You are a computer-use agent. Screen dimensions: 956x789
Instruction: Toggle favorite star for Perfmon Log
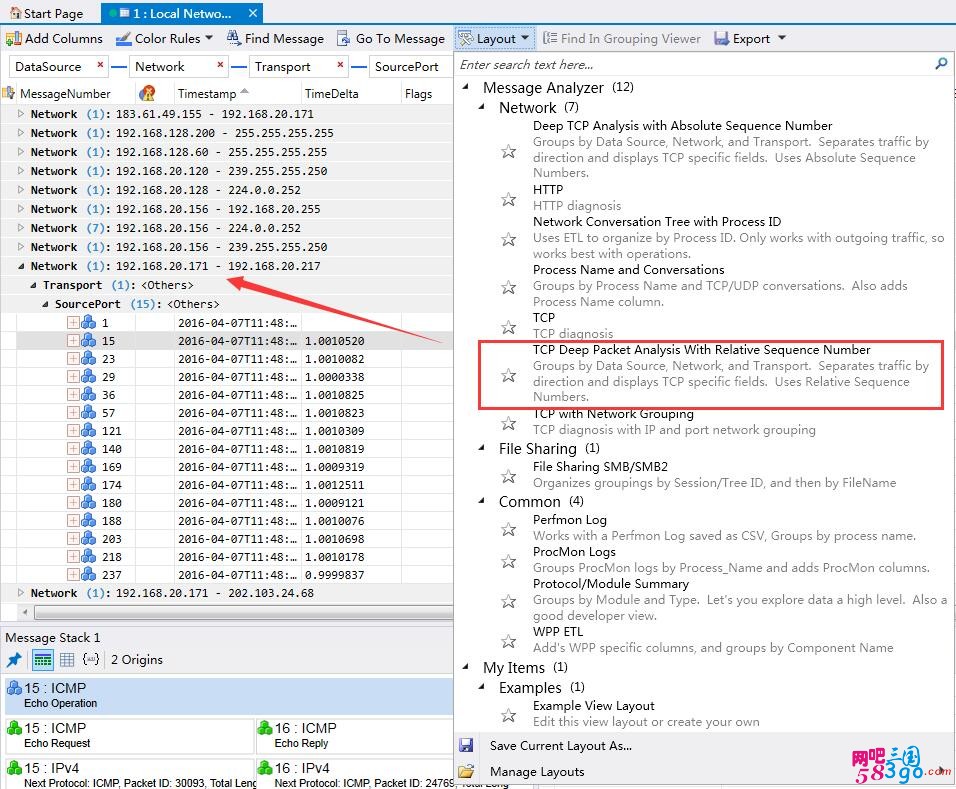[x=509, y=529]
